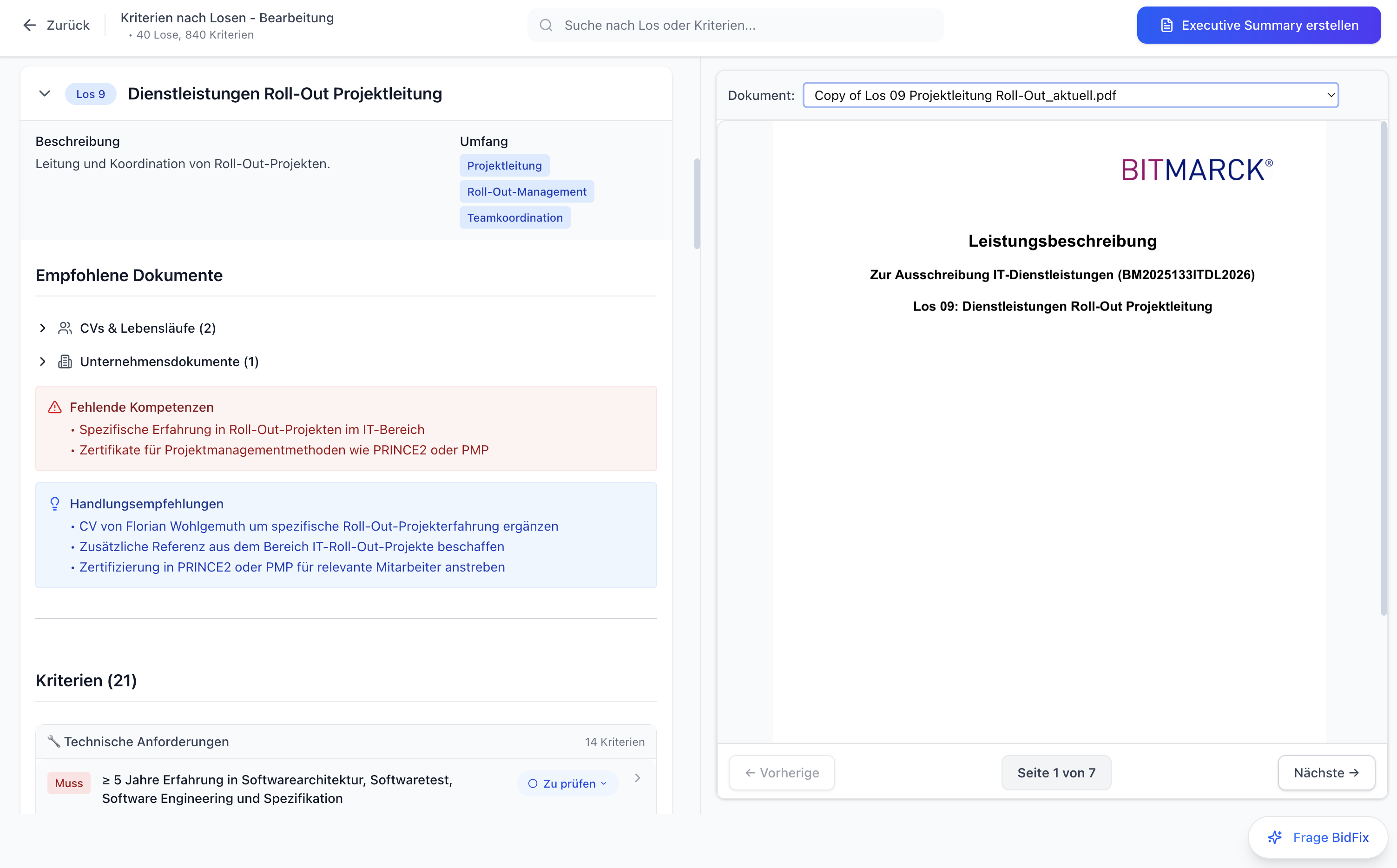1397x868 pixels.
Task: Click Executive Summary erstellen button
Action: (x=1259, y=25)
